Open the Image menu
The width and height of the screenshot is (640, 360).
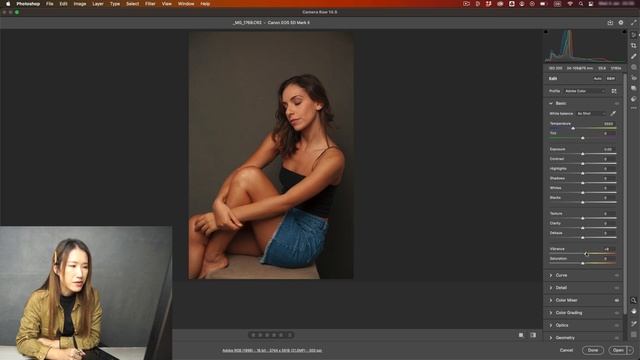tap(80, 4)
